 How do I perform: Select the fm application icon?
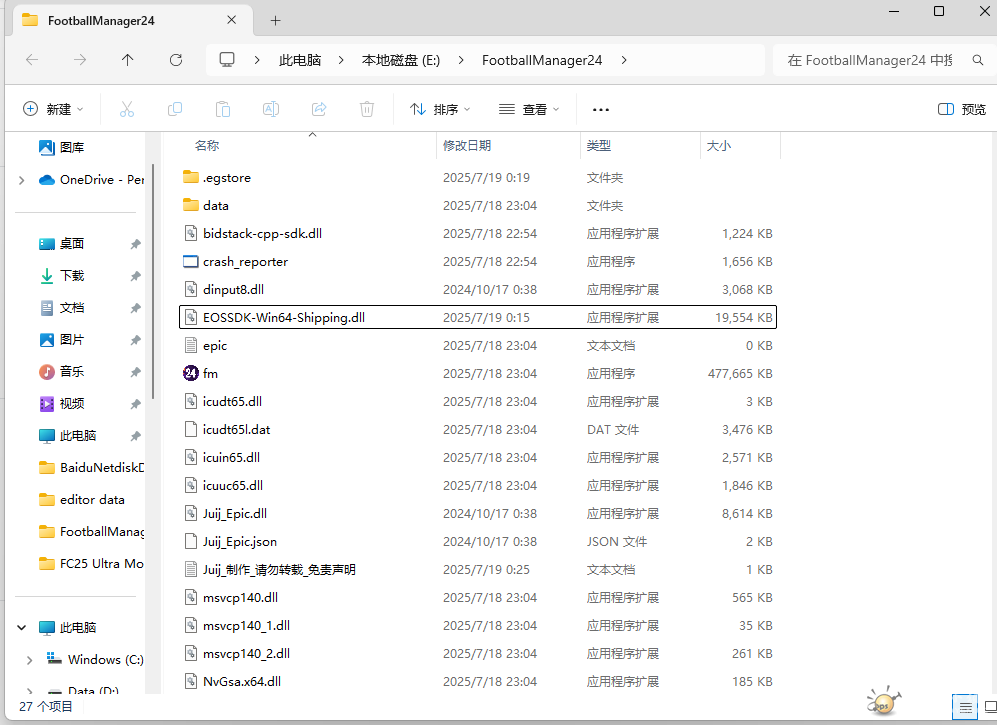[191, 373]
